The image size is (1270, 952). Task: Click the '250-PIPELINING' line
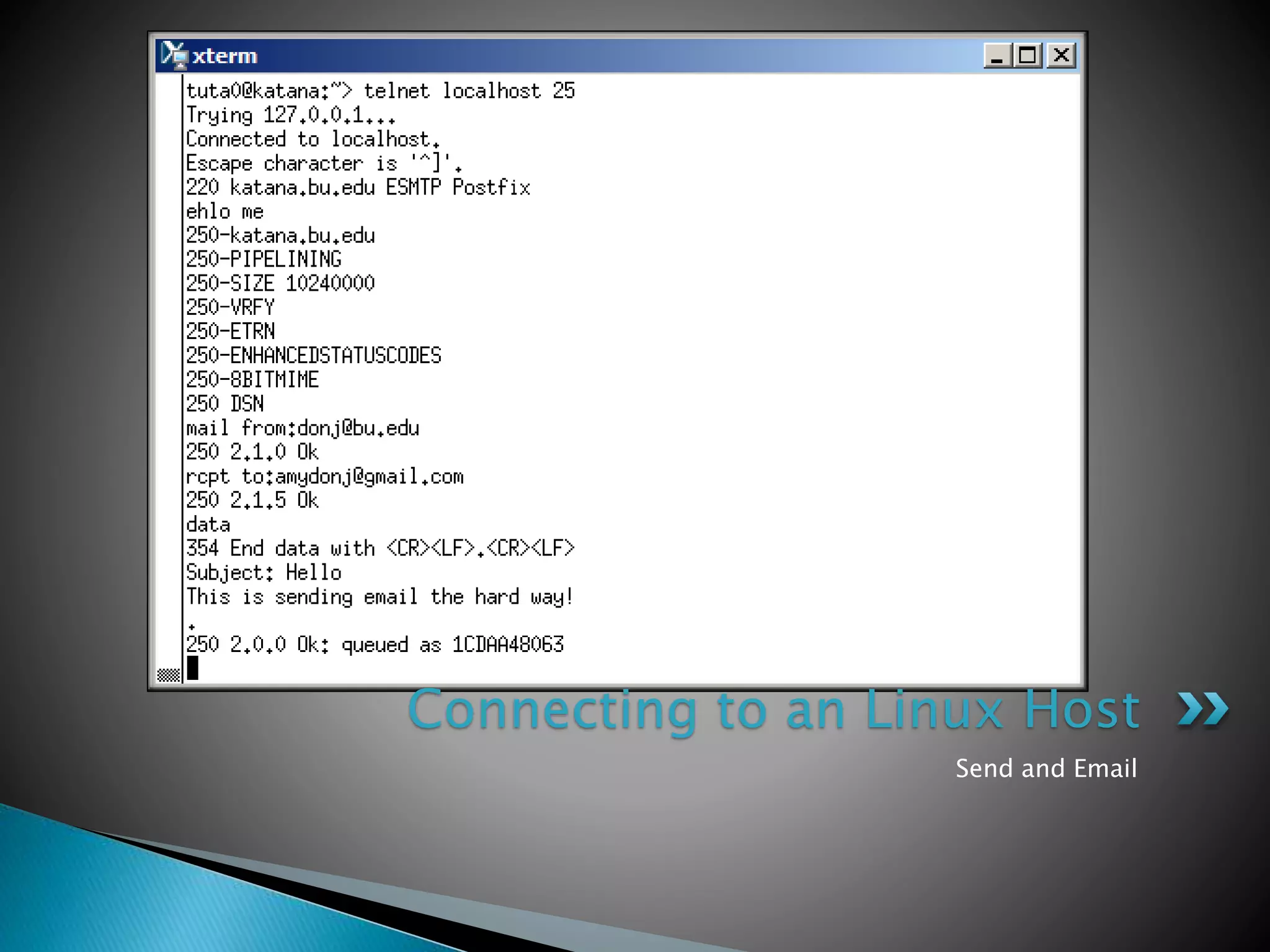tap(264, 259)
